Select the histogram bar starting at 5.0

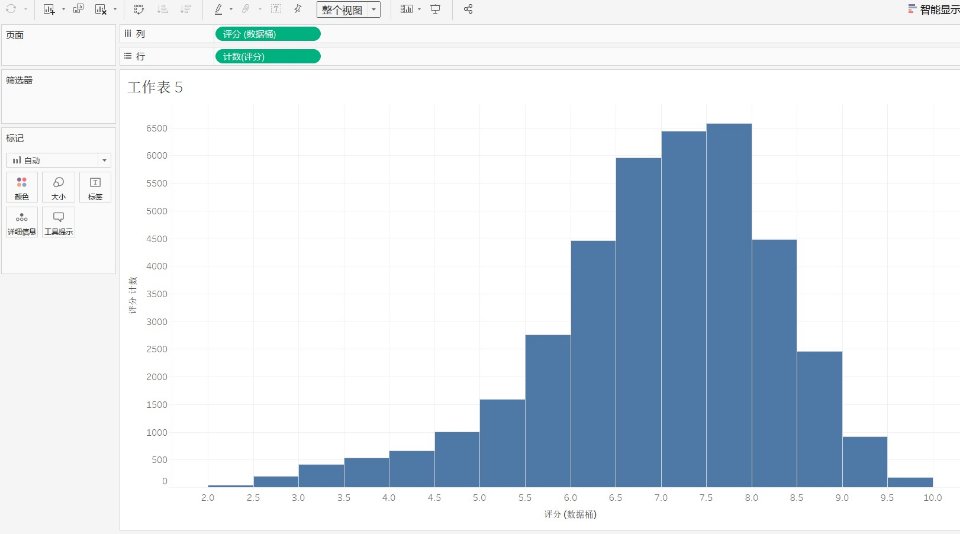click(502, 443)
